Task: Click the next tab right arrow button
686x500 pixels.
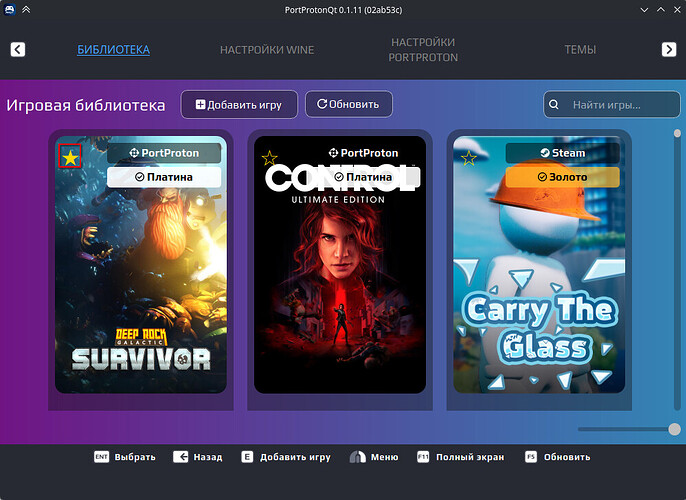Action: [x=669, y=49]
